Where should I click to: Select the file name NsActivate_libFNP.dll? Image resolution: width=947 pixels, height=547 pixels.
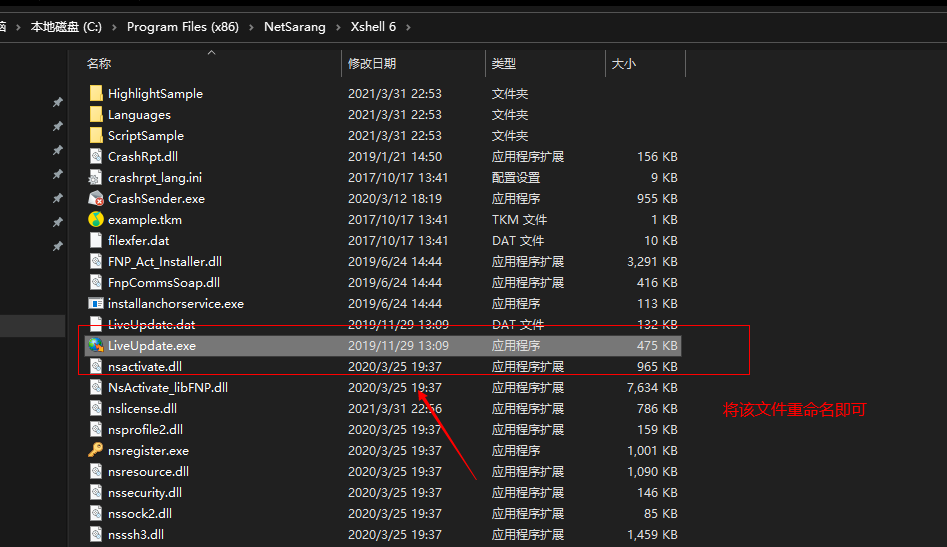167,388
